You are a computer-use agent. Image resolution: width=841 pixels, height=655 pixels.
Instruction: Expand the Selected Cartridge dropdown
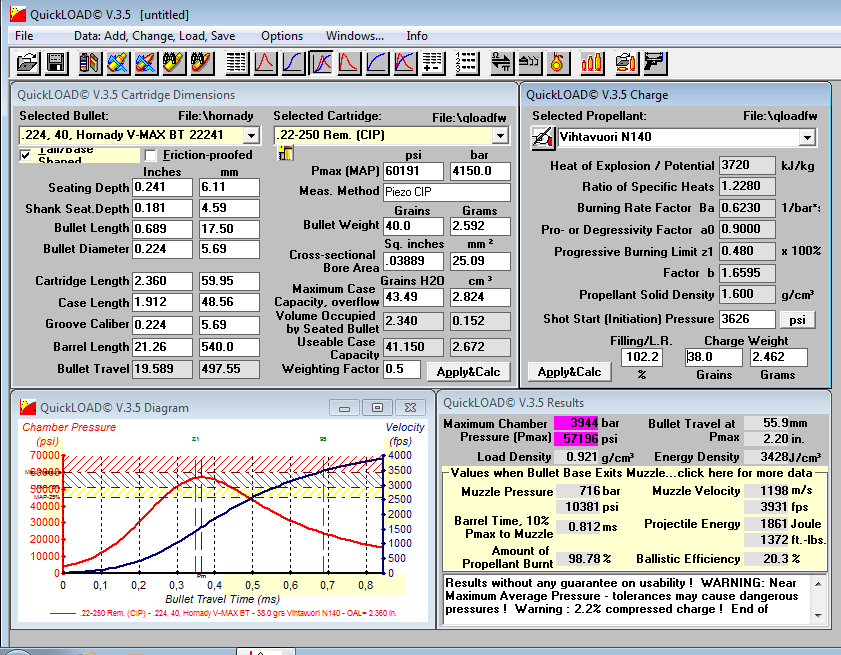[500, 135]
